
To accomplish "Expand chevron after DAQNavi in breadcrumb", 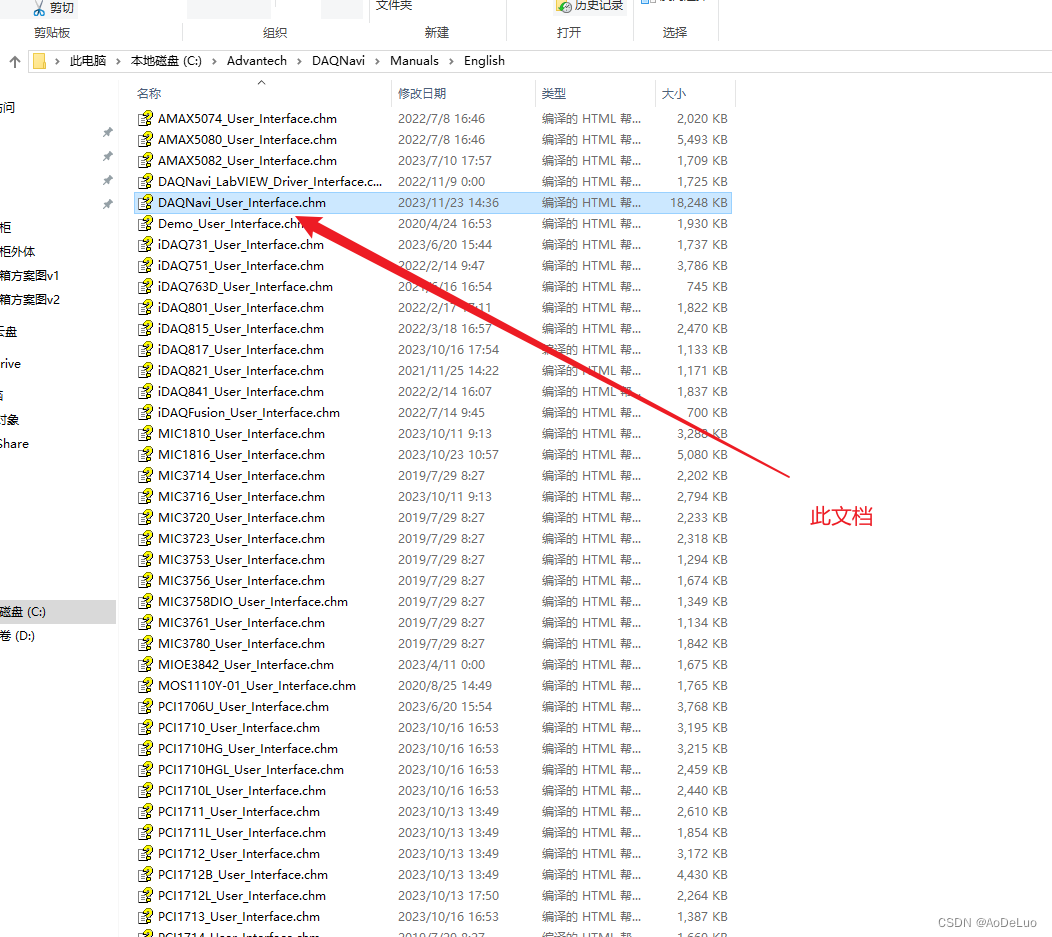I will click(377, 62).
